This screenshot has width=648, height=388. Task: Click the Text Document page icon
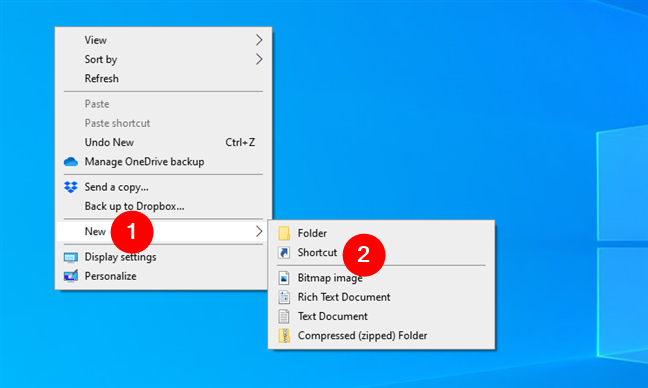(284, 317)
